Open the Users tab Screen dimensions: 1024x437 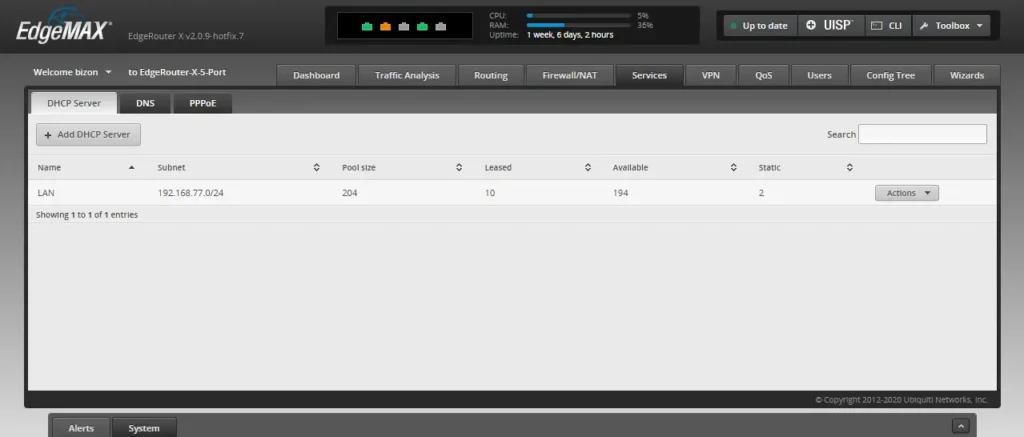coord(819,75)
